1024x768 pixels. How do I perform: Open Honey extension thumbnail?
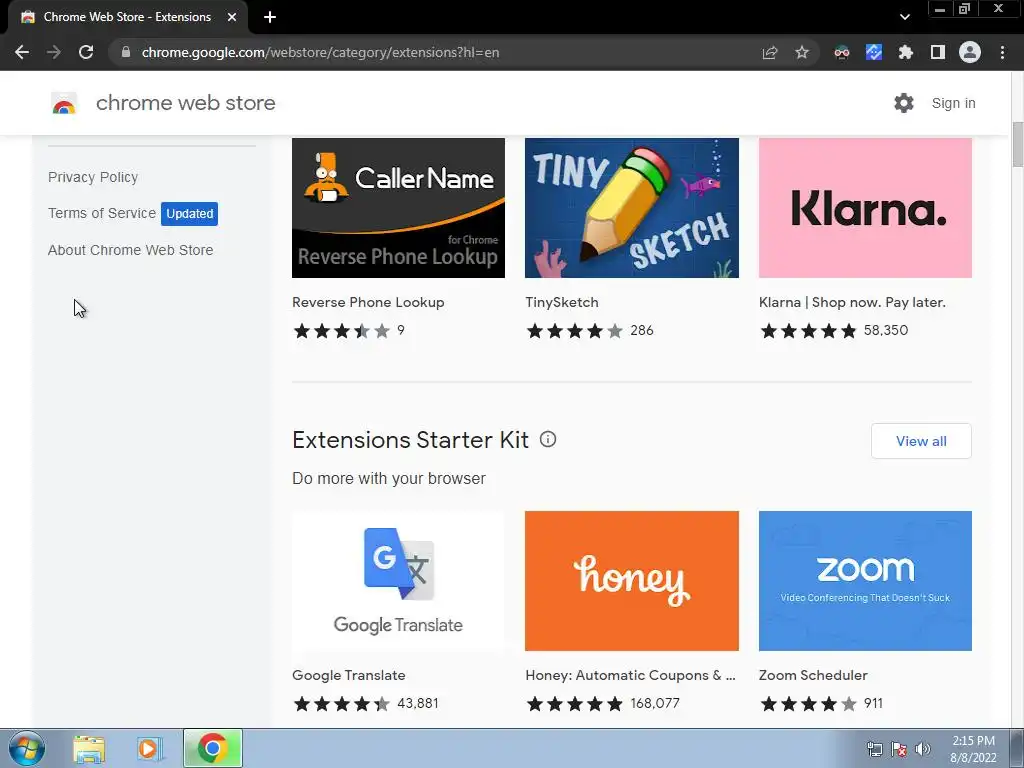tap(632, 581)
